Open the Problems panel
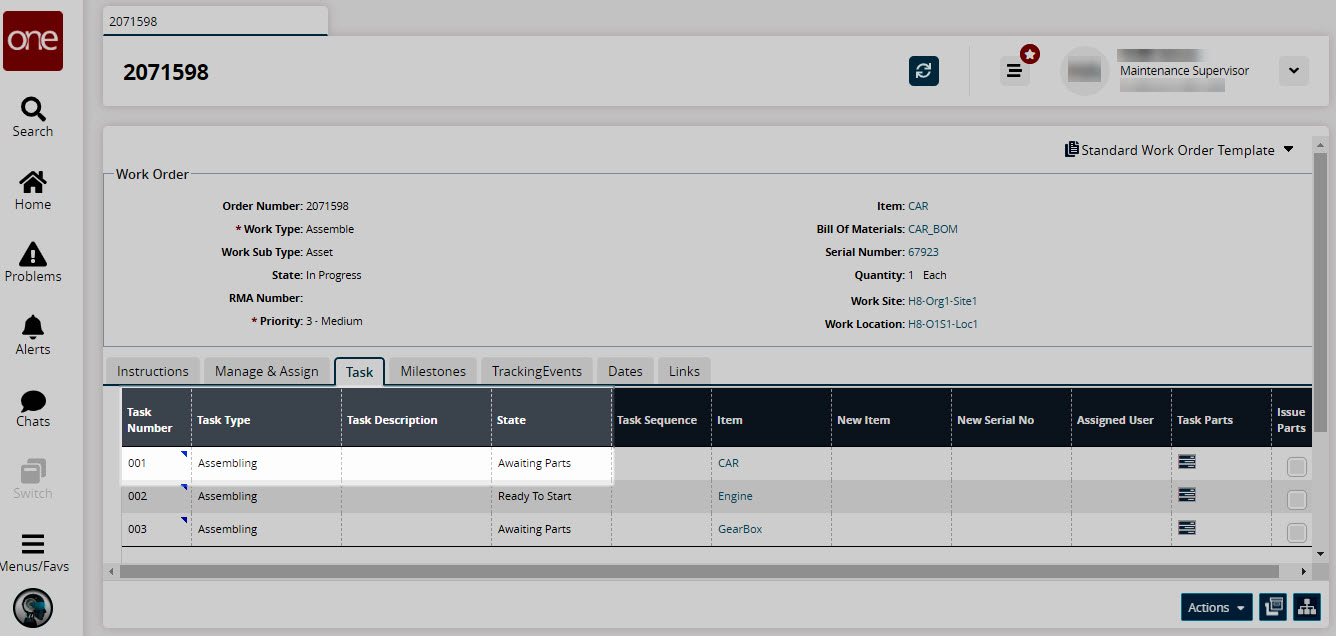 click(33, 262)
